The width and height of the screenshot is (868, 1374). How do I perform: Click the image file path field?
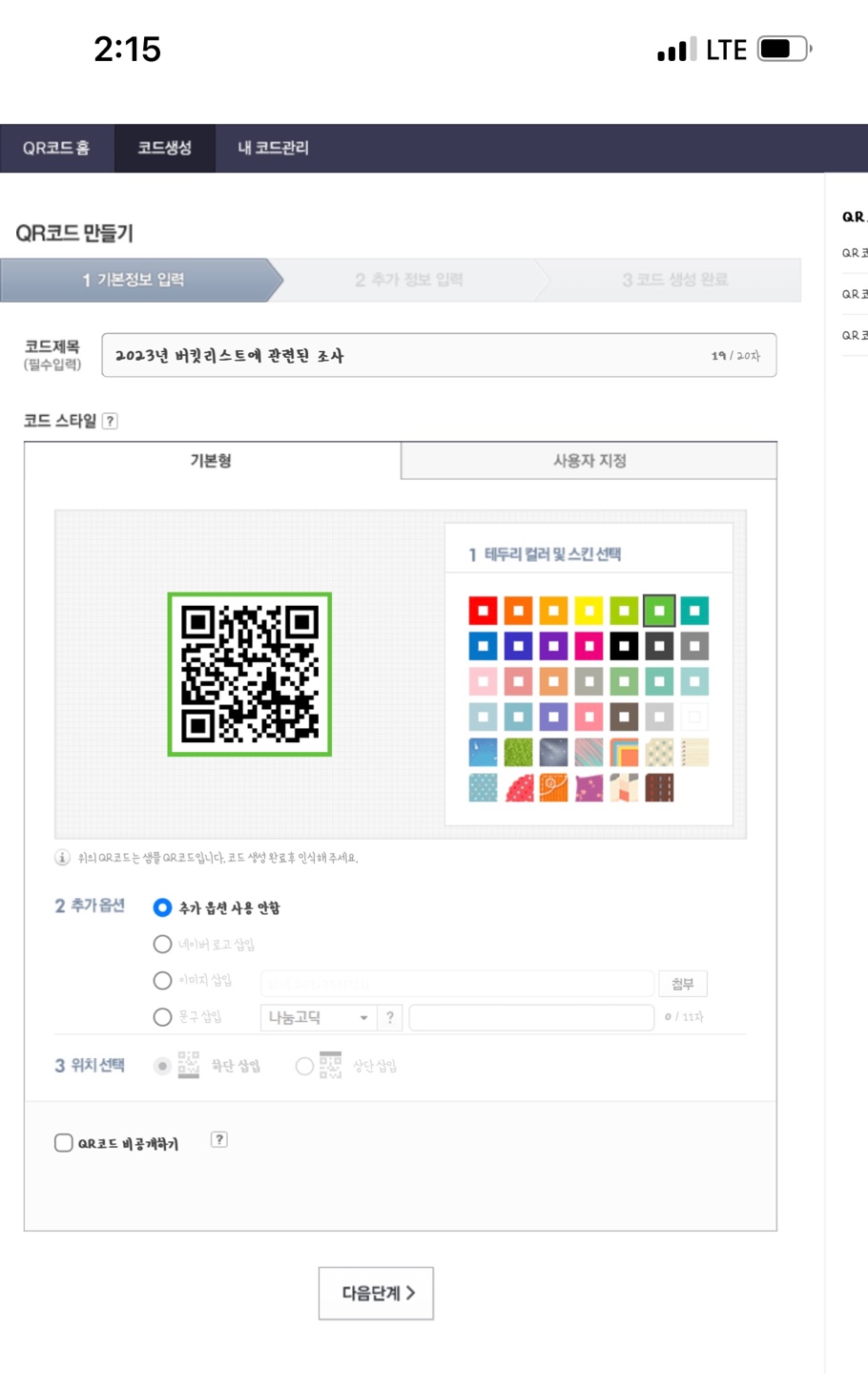click(457, 983)
